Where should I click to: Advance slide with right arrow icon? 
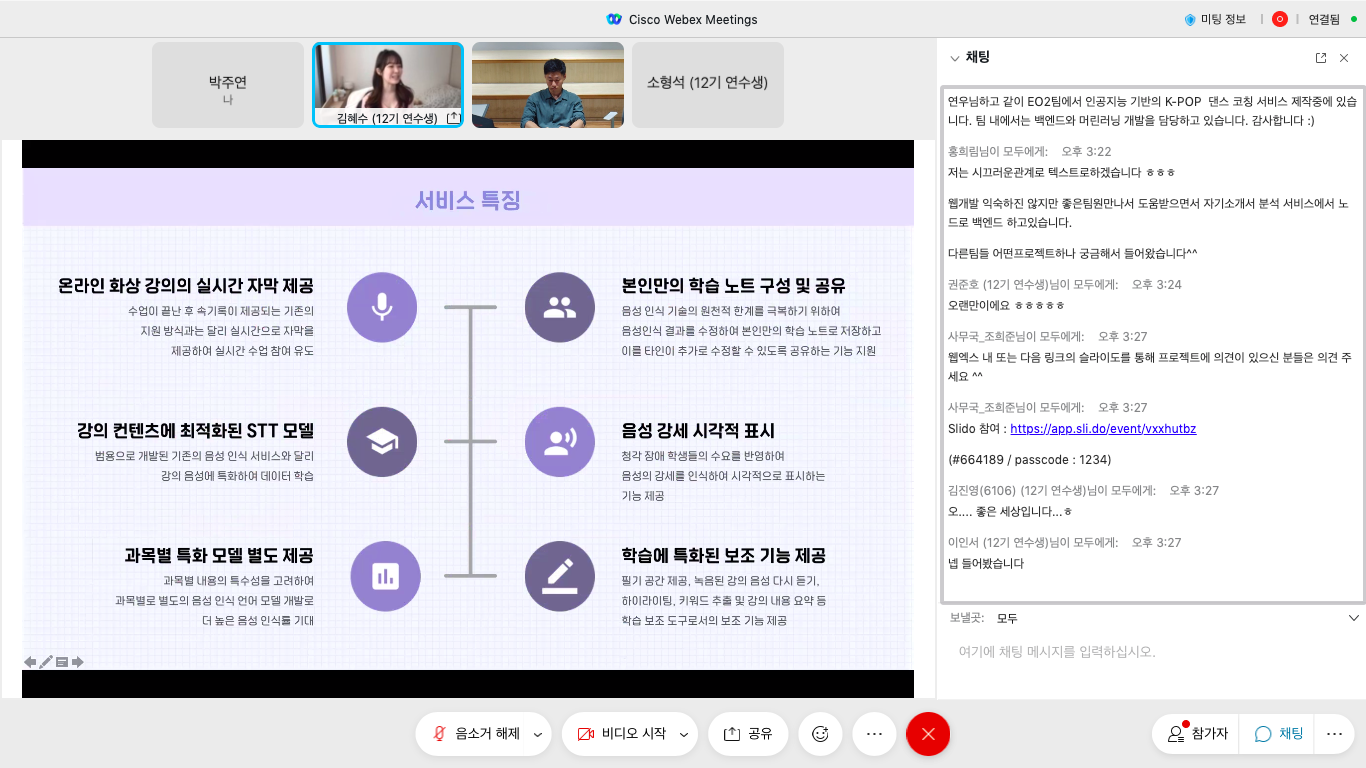click(x=78, y=662)
